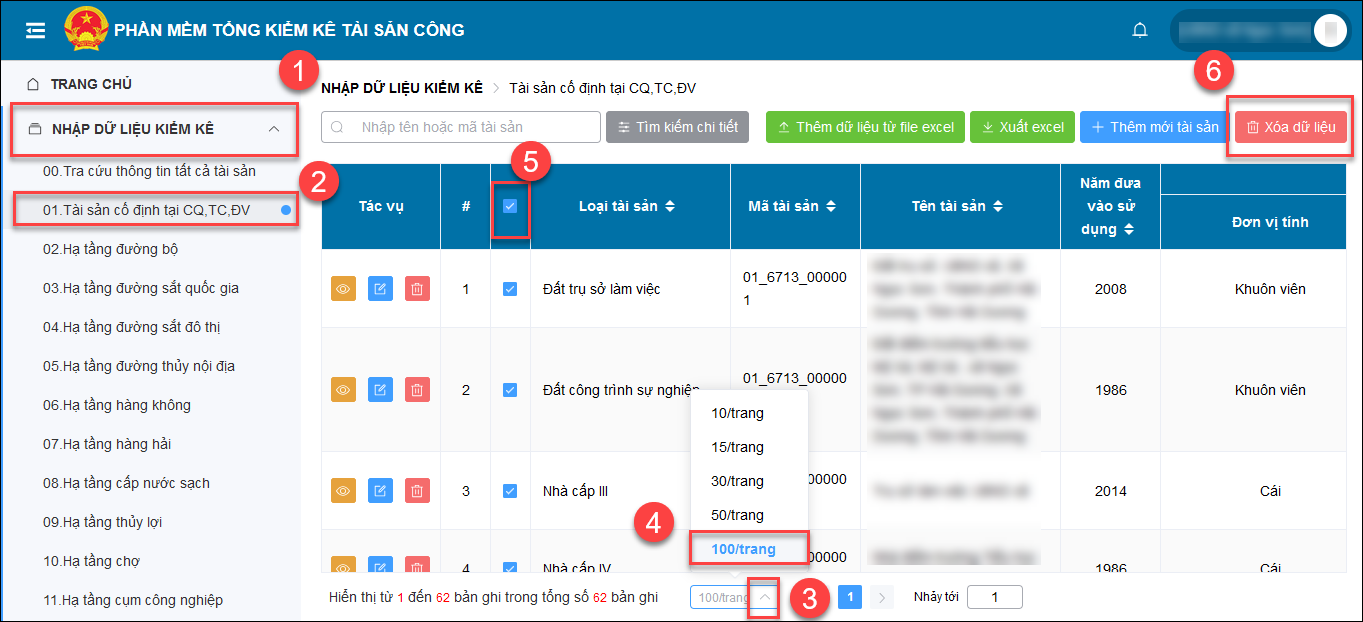Click Thêm mới tài sản button

click(1155, 127)
